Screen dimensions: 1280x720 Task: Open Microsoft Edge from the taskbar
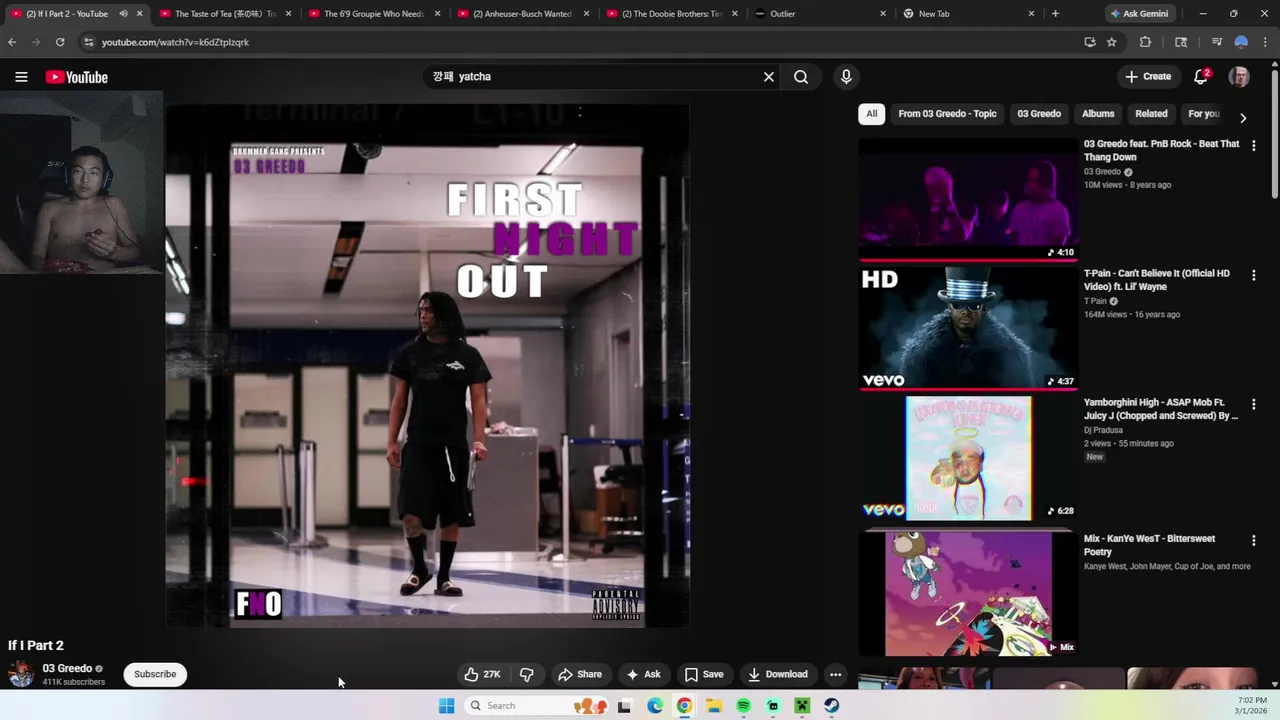pyautogui.click(x=655, y=706)
